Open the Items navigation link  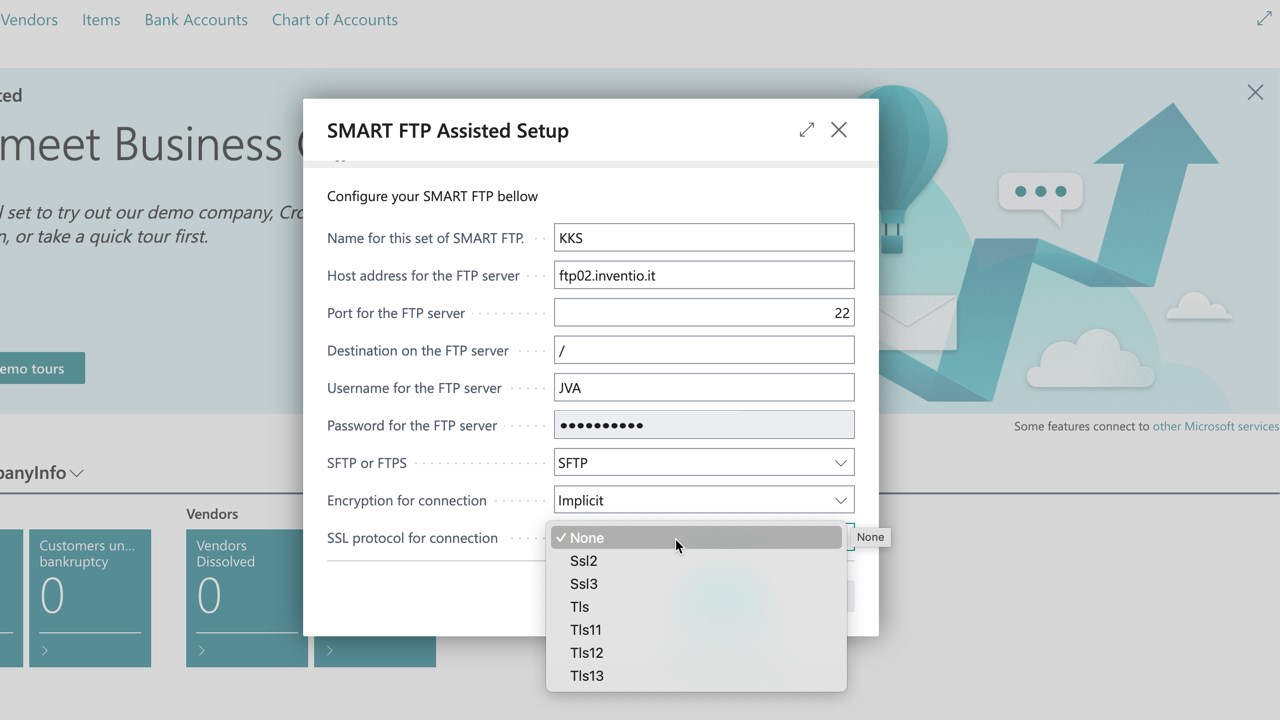[101, 20]
